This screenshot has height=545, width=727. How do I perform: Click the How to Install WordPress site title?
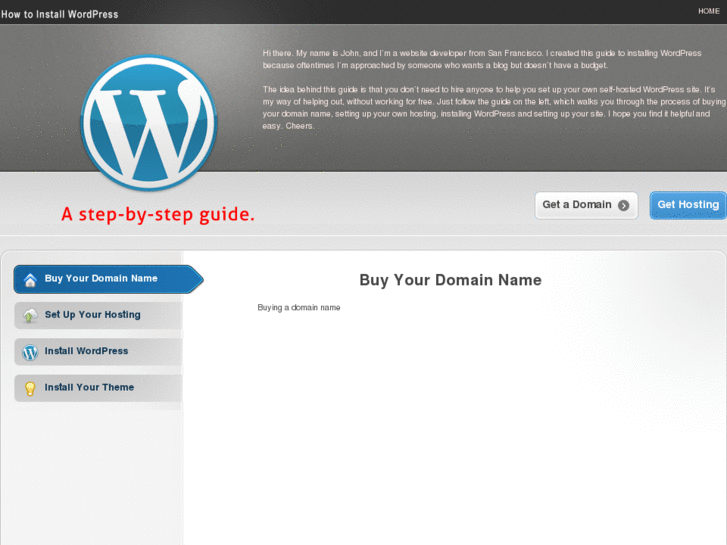point(59,14)
